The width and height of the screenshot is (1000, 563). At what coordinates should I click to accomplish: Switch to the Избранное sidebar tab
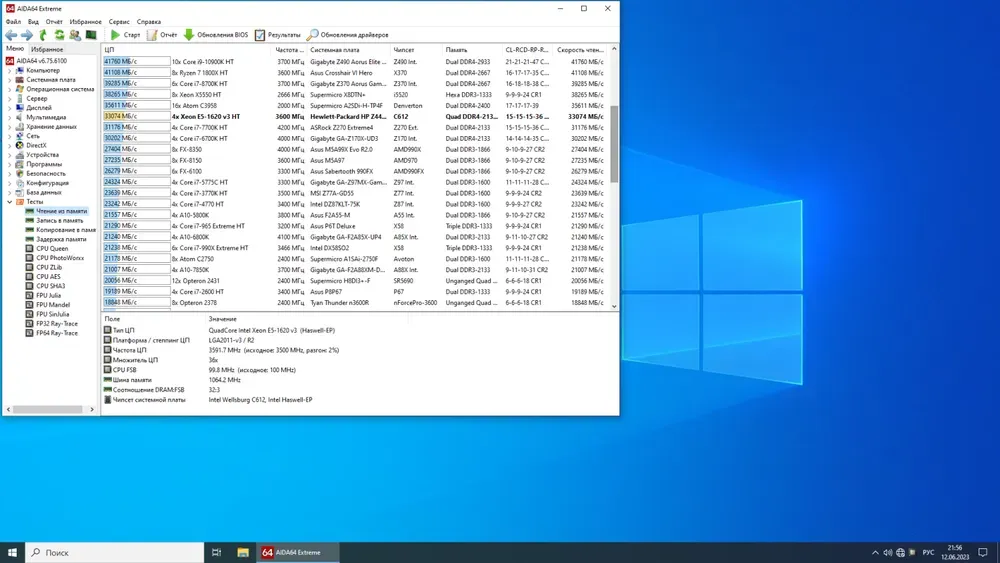point(46,49)
